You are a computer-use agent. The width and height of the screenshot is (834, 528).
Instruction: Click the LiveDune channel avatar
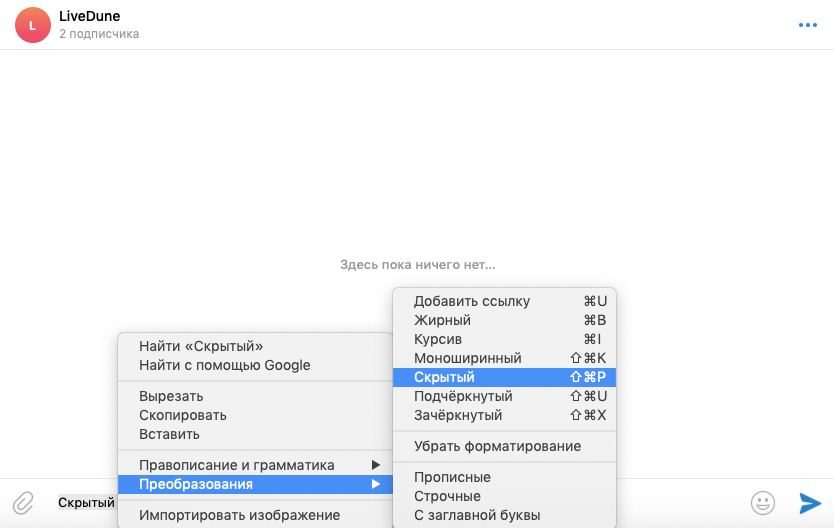coord(32,25)
